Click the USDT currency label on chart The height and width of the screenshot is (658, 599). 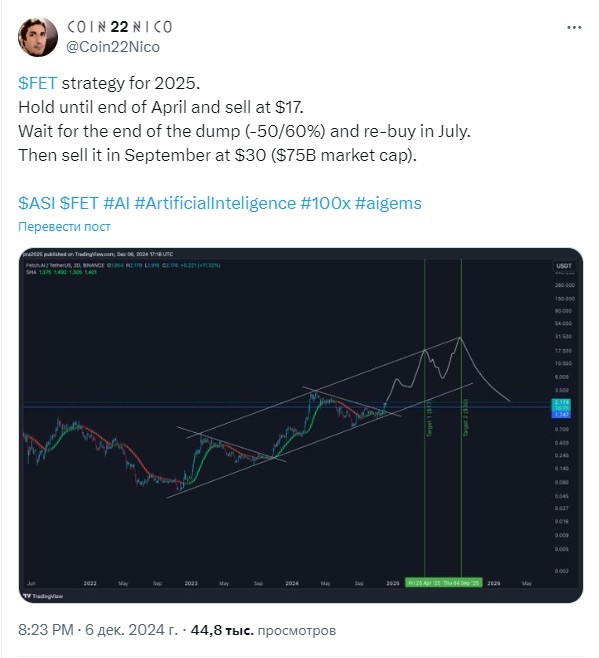(x=563, y=266)
